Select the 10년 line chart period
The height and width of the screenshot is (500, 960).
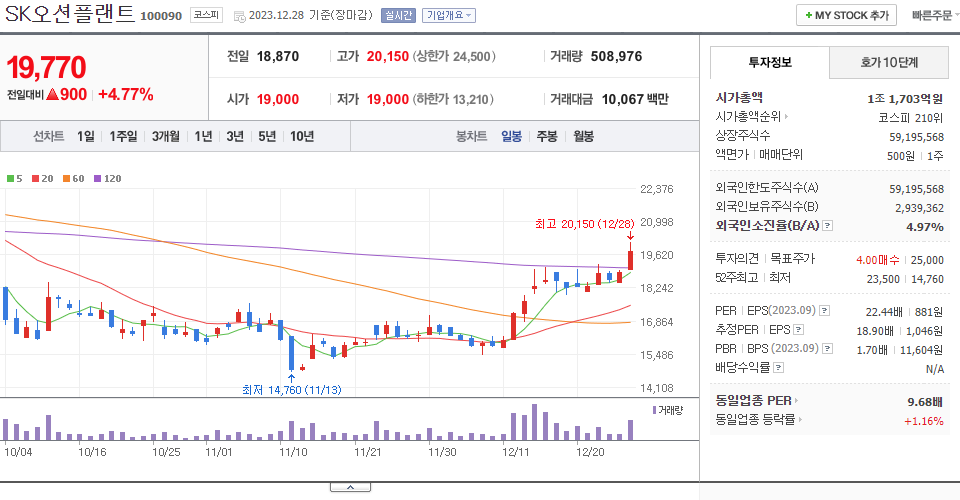click(x=302, y=136)
